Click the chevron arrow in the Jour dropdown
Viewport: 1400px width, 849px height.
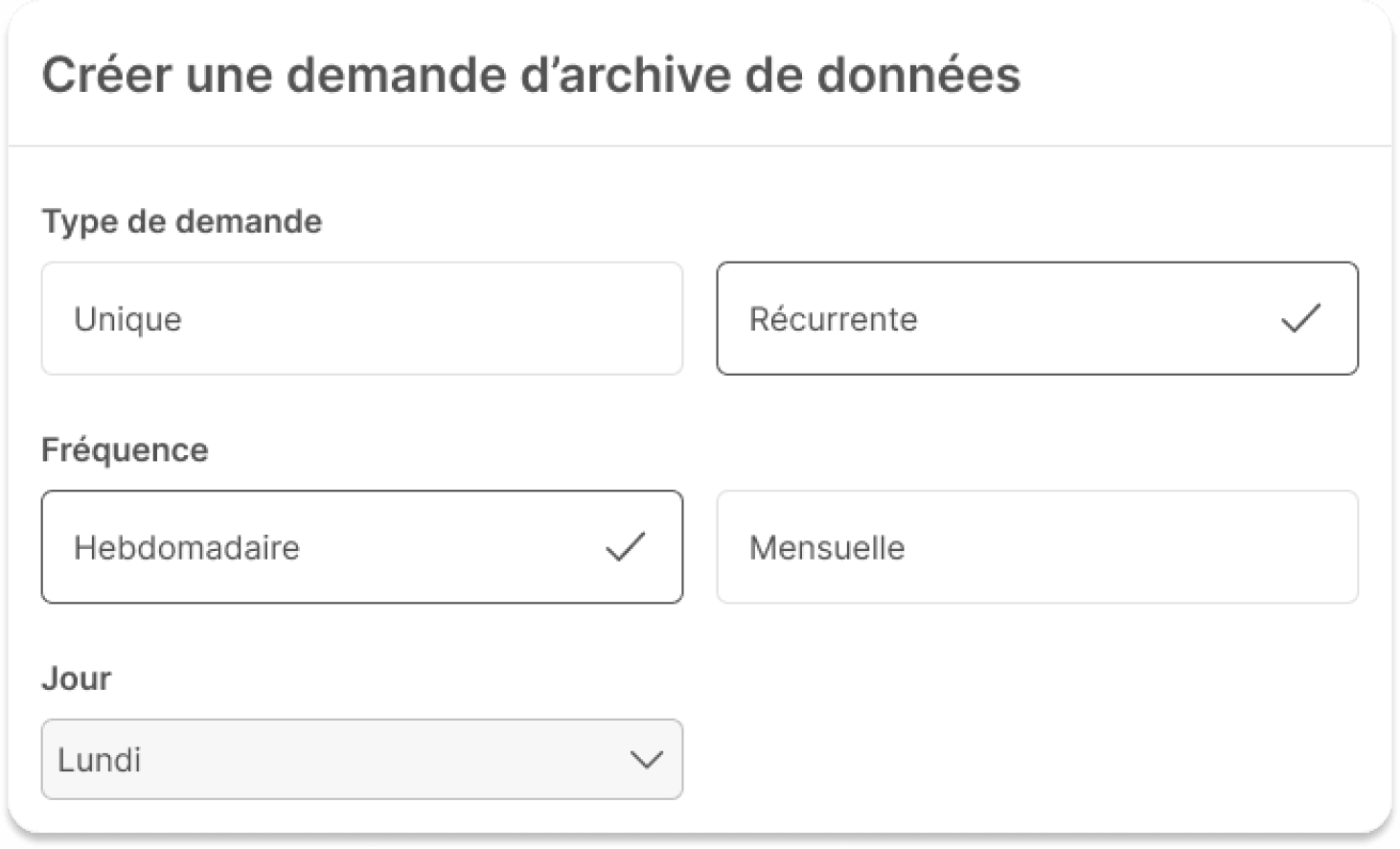647,760
